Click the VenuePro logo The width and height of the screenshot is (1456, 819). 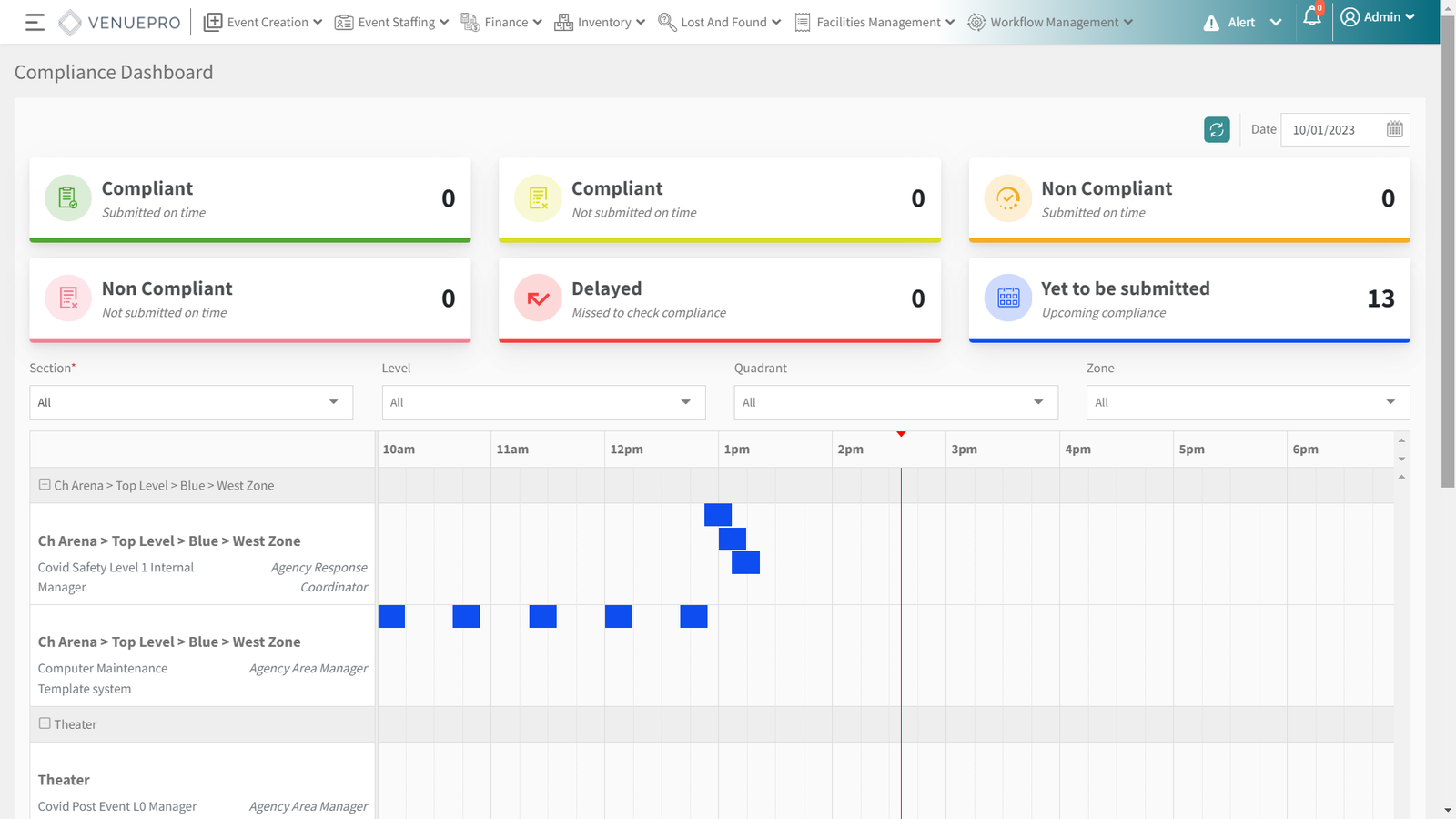click(x=120, y=23)
